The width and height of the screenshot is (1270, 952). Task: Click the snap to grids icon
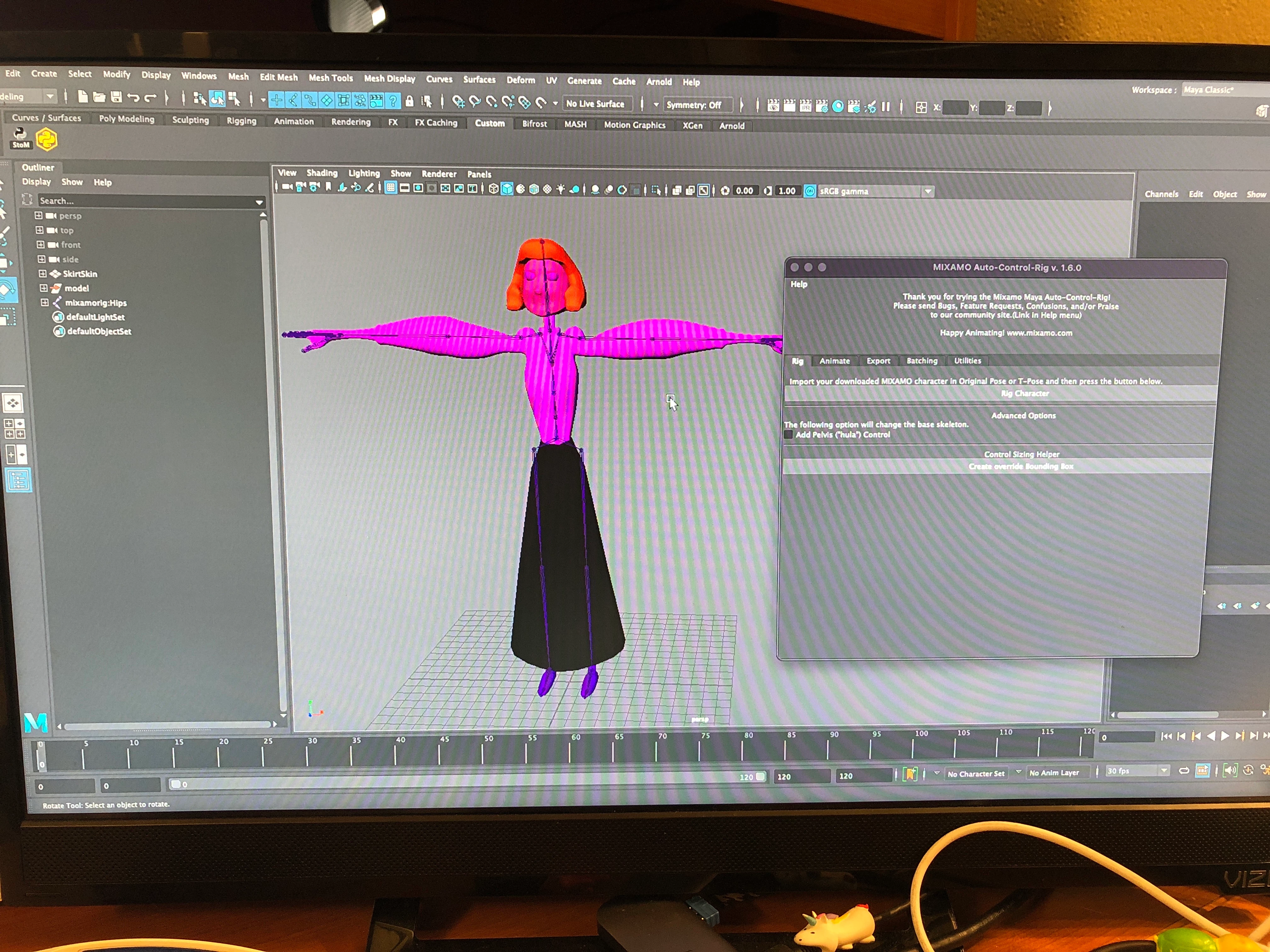tap(458, 102)
